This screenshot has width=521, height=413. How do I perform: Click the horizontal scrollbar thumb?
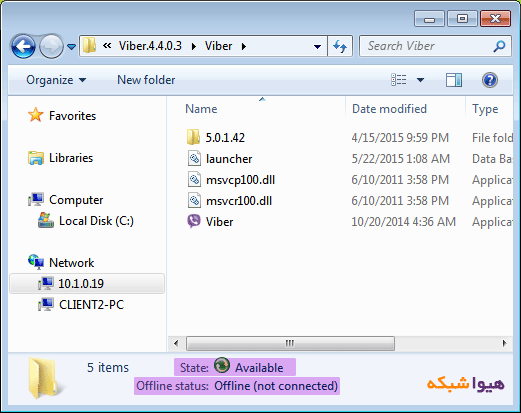pyautogui.click(x=290, y=343)
